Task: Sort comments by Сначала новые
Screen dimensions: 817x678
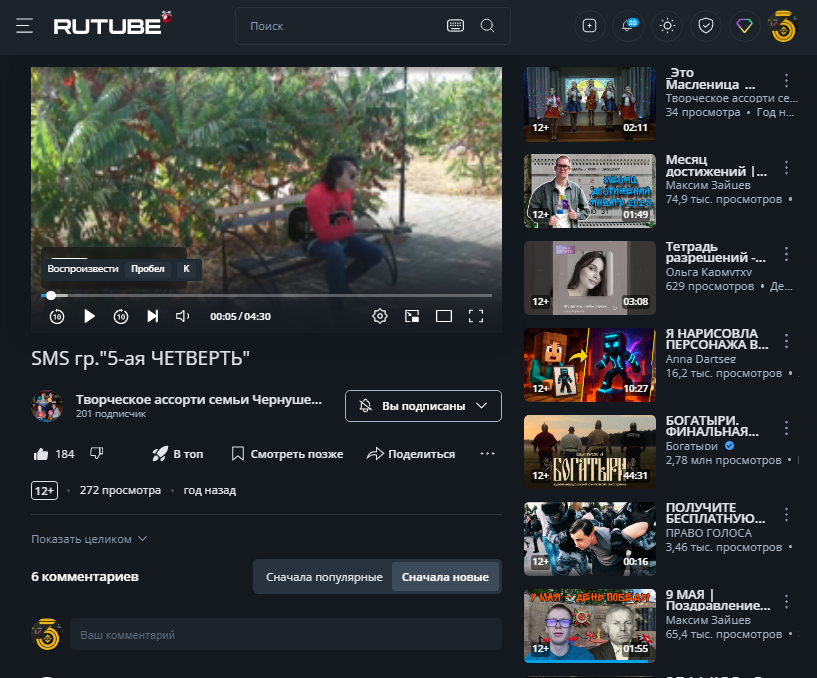Action: [445, 577]
